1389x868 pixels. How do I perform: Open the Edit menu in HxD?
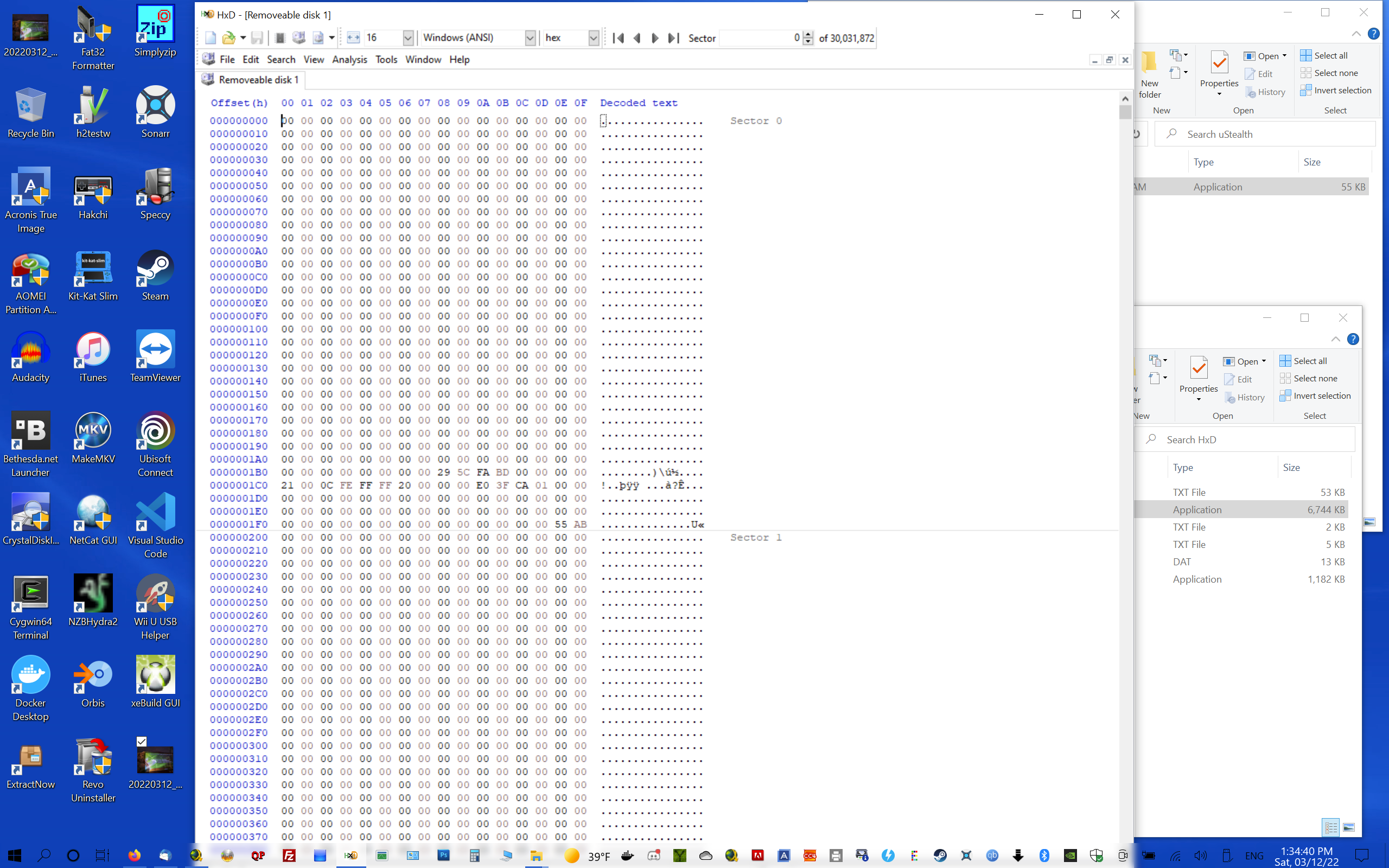250,59
